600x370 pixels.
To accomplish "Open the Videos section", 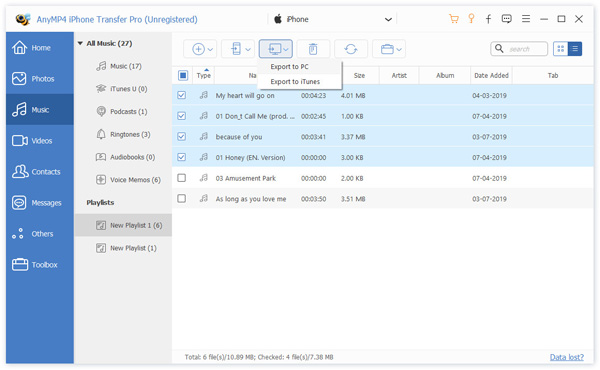I will (40, 141).
